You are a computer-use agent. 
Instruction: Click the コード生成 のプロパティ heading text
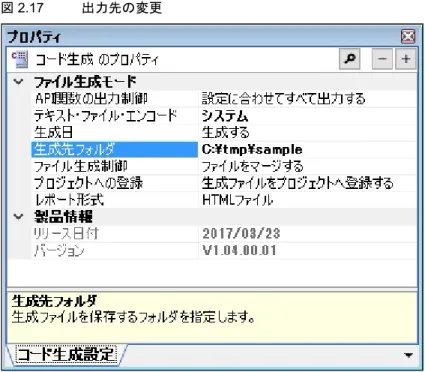[97, 60]
